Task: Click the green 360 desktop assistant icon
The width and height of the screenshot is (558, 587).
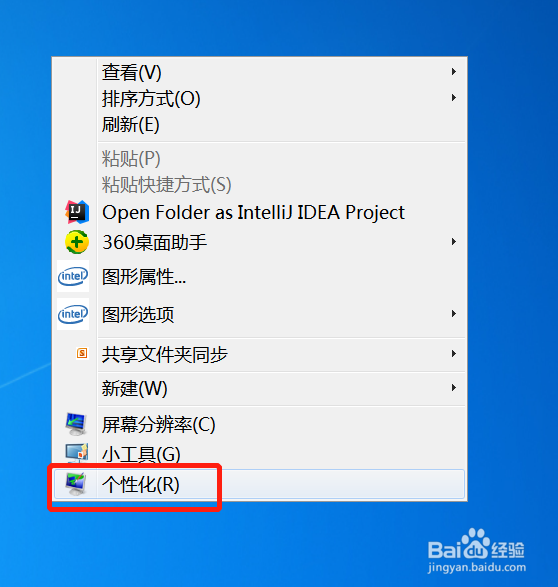Action: pyautogui.click(x=77, y=242)
